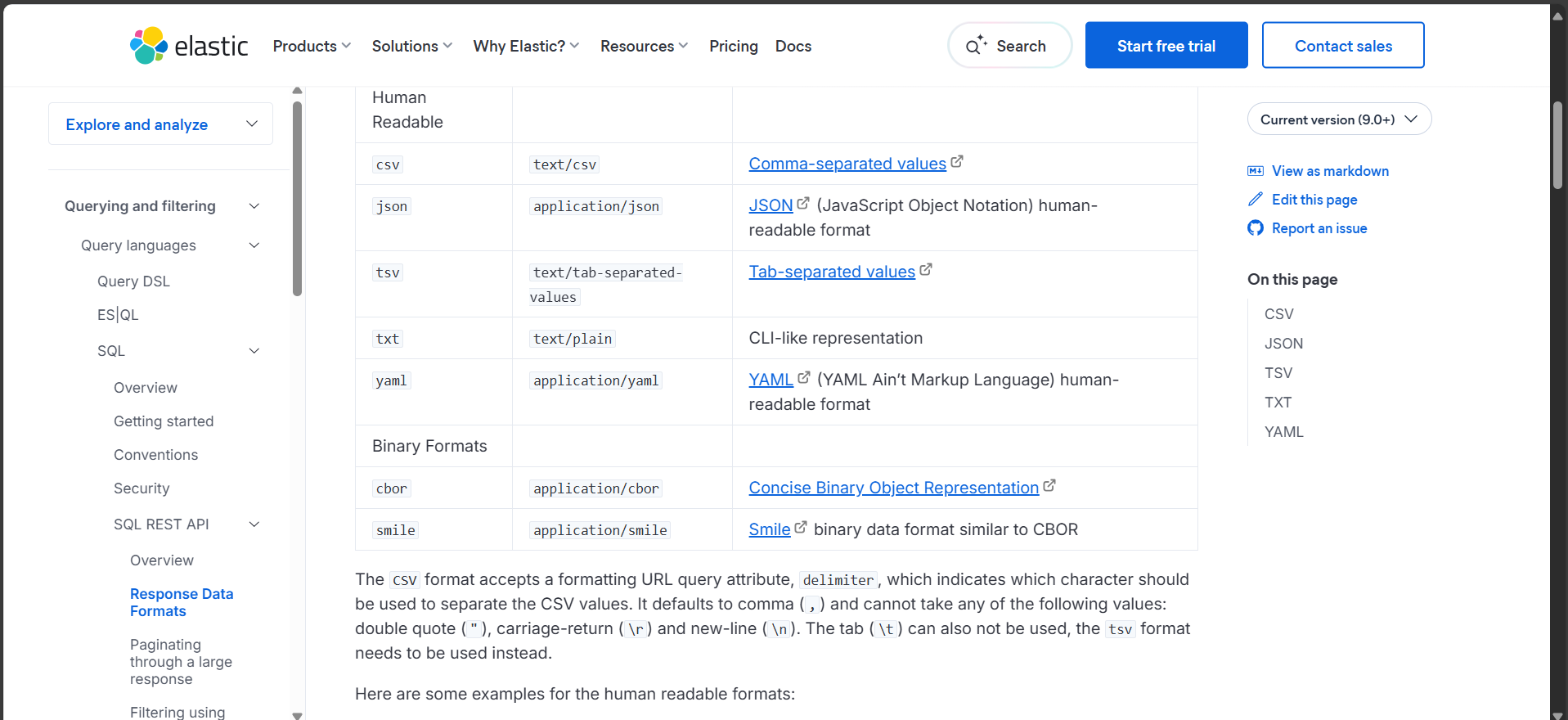Select ES|QL in the sidebar
The width and height of the screenshot is (1568, 720).
pos(118,315)
